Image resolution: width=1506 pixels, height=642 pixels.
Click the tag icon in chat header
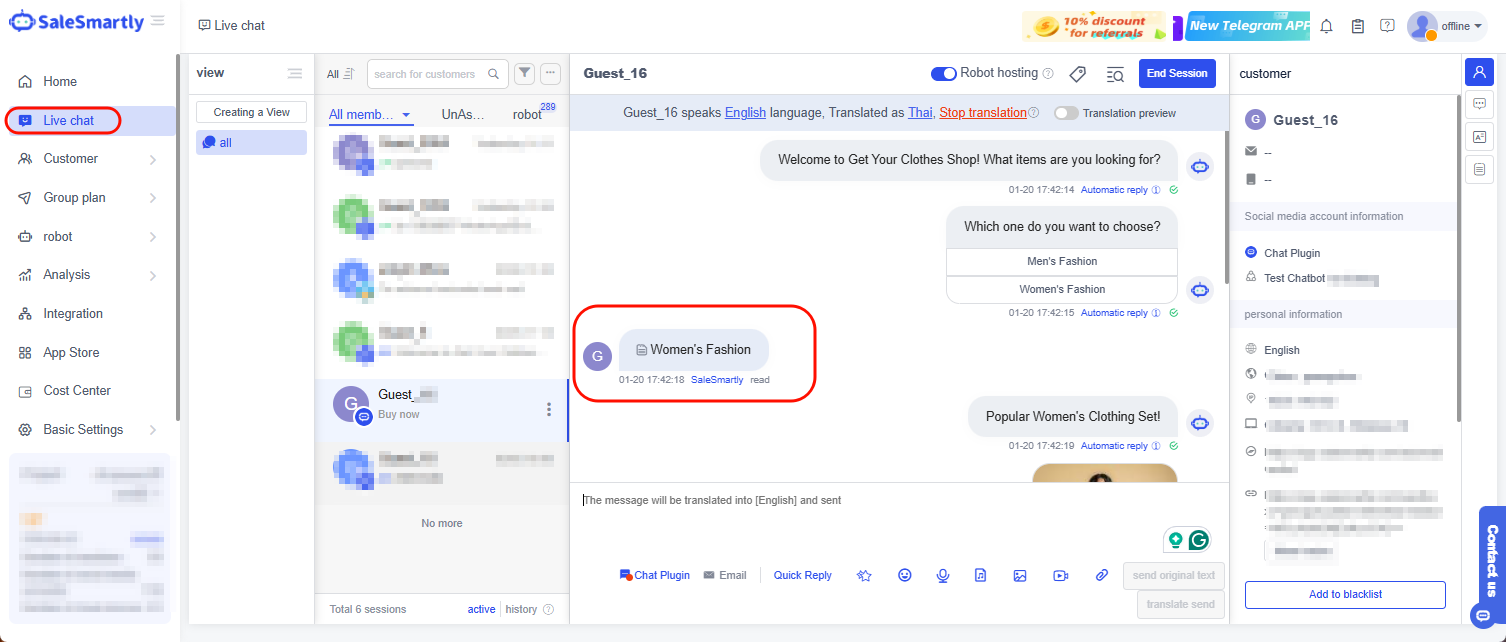click(x=1077, y=74)
